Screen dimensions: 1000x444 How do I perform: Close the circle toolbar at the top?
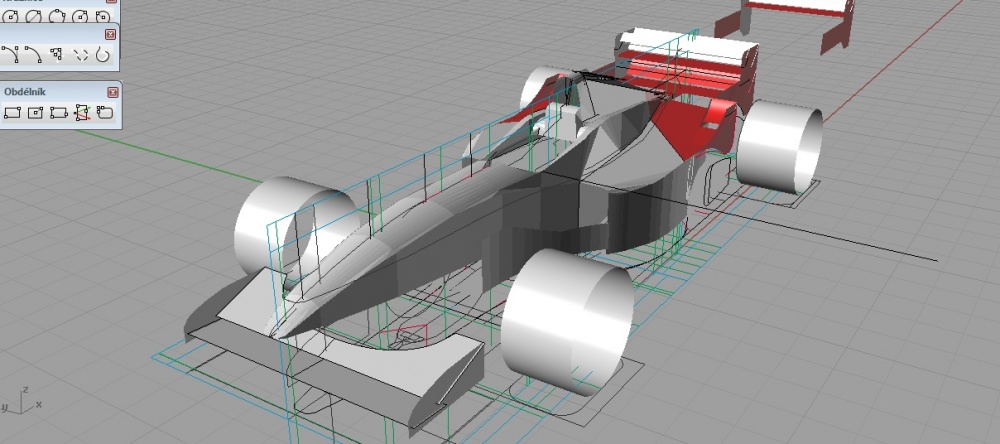pos(112,1)
